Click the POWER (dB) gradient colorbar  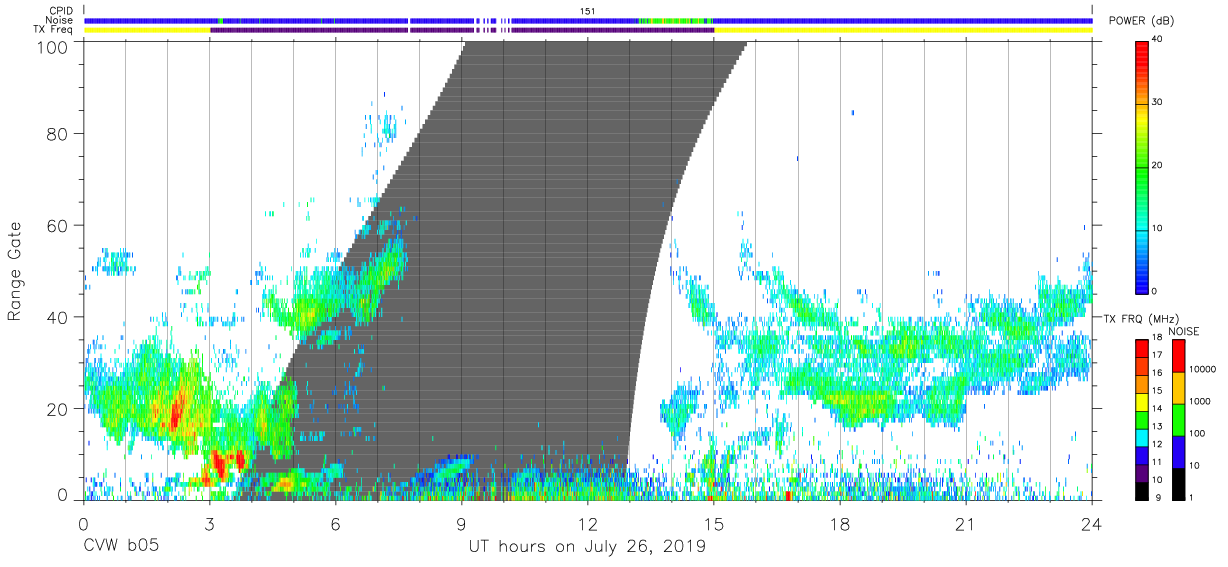[x=1143, y=166]
